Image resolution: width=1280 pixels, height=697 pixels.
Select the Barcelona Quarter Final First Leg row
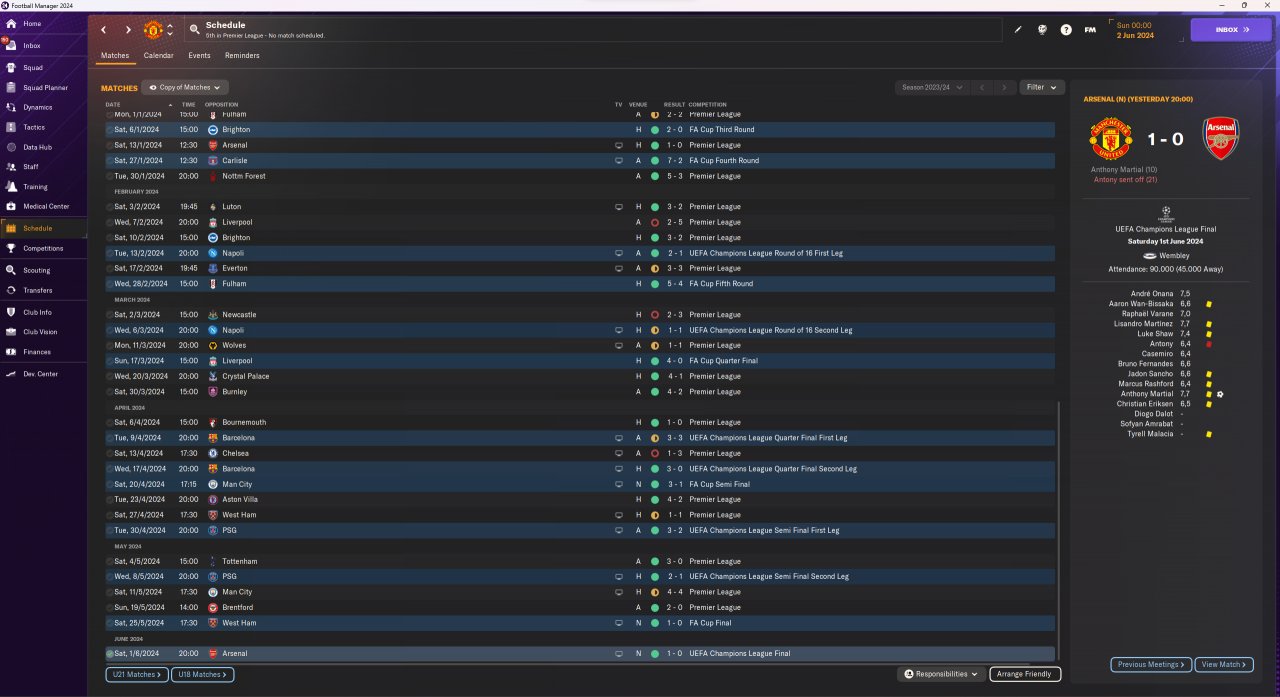point(579,438)
